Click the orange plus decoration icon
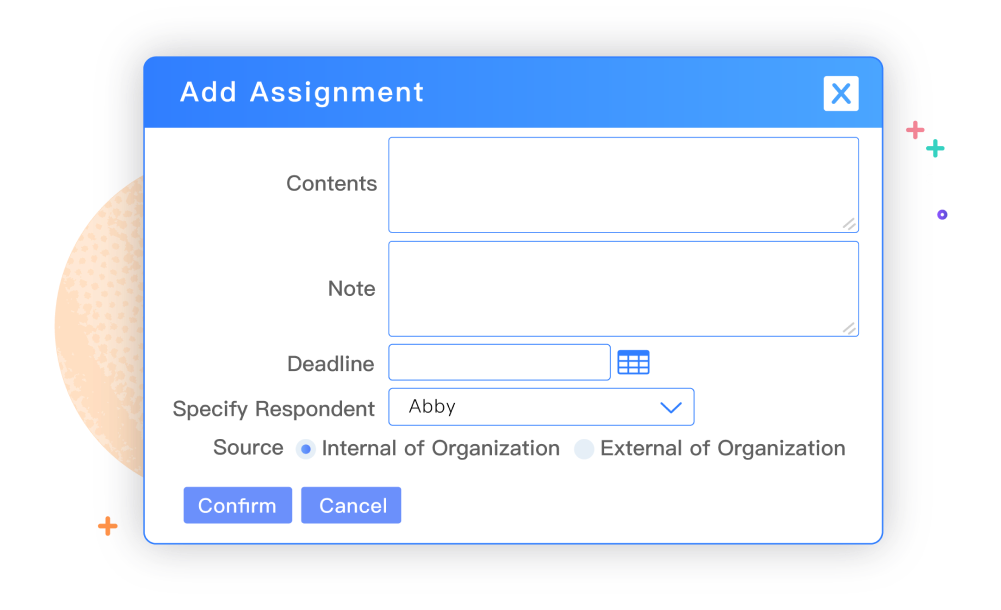1001x610 pixels. click(107, 526)
